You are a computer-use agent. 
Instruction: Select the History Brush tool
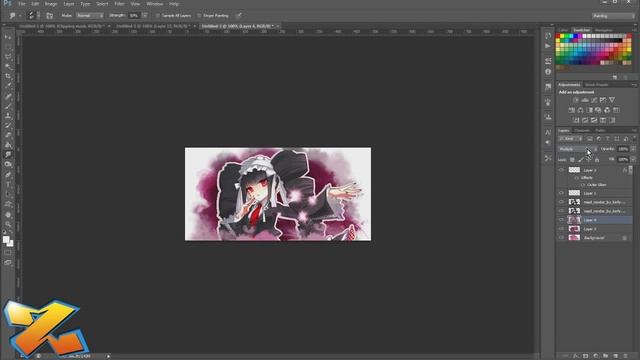point(8,126)
